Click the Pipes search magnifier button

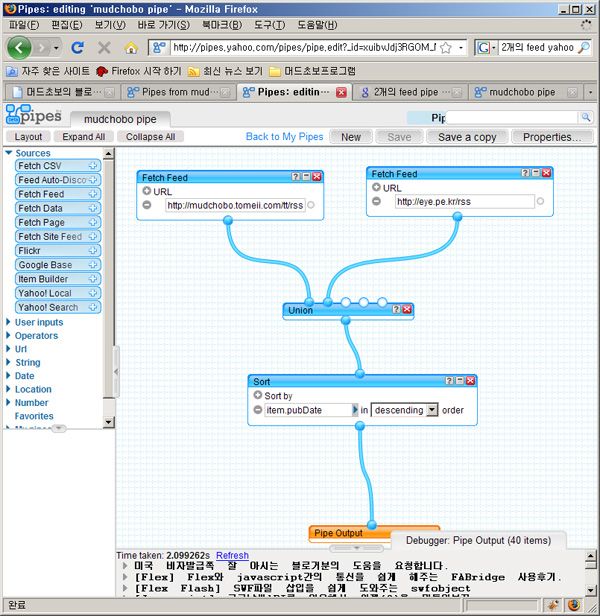coord(585,117)
